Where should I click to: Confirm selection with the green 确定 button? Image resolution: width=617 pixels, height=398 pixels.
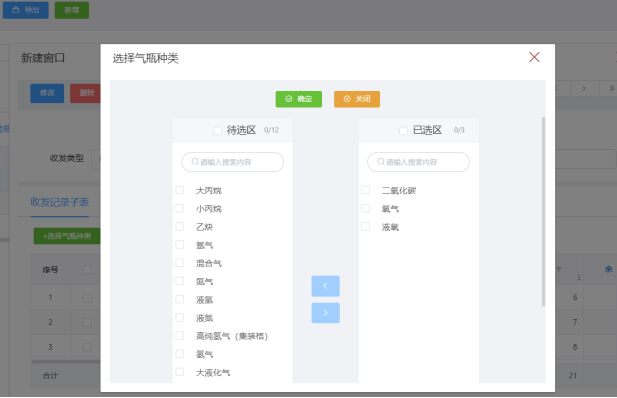tap(299, 99)
